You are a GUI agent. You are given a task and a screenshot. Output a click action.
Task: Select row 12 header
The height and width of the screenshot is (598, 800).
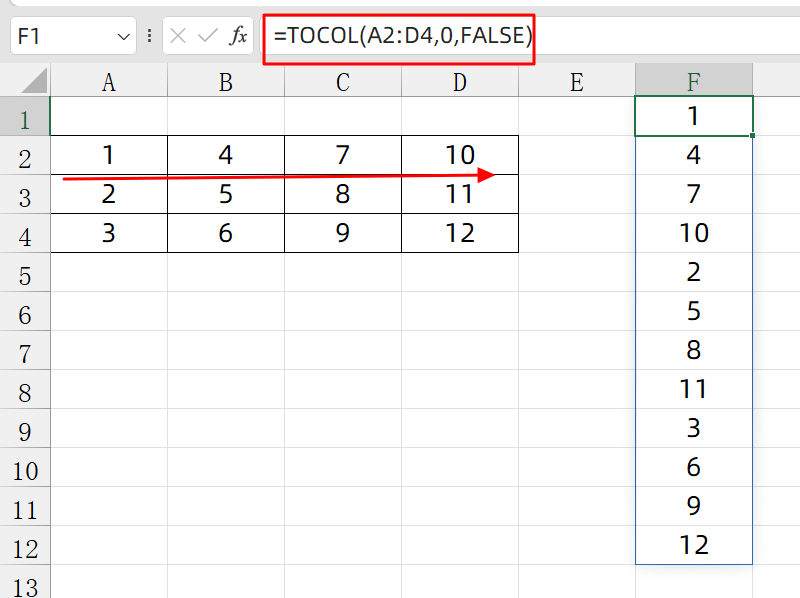pos(25,548)
